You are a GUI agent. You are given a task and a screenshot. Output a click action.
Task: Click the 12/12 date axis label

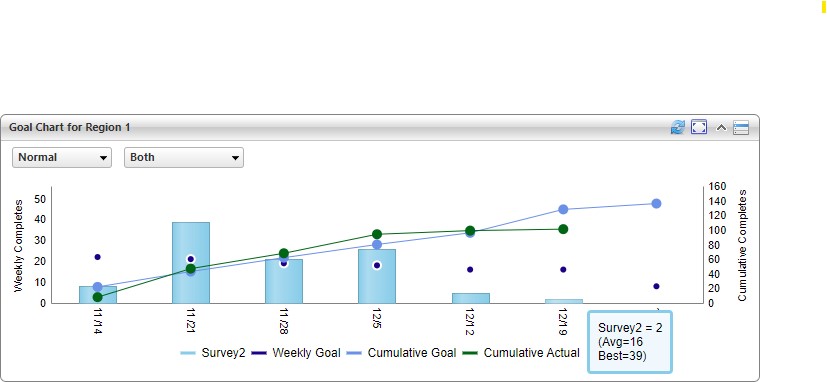470,321
